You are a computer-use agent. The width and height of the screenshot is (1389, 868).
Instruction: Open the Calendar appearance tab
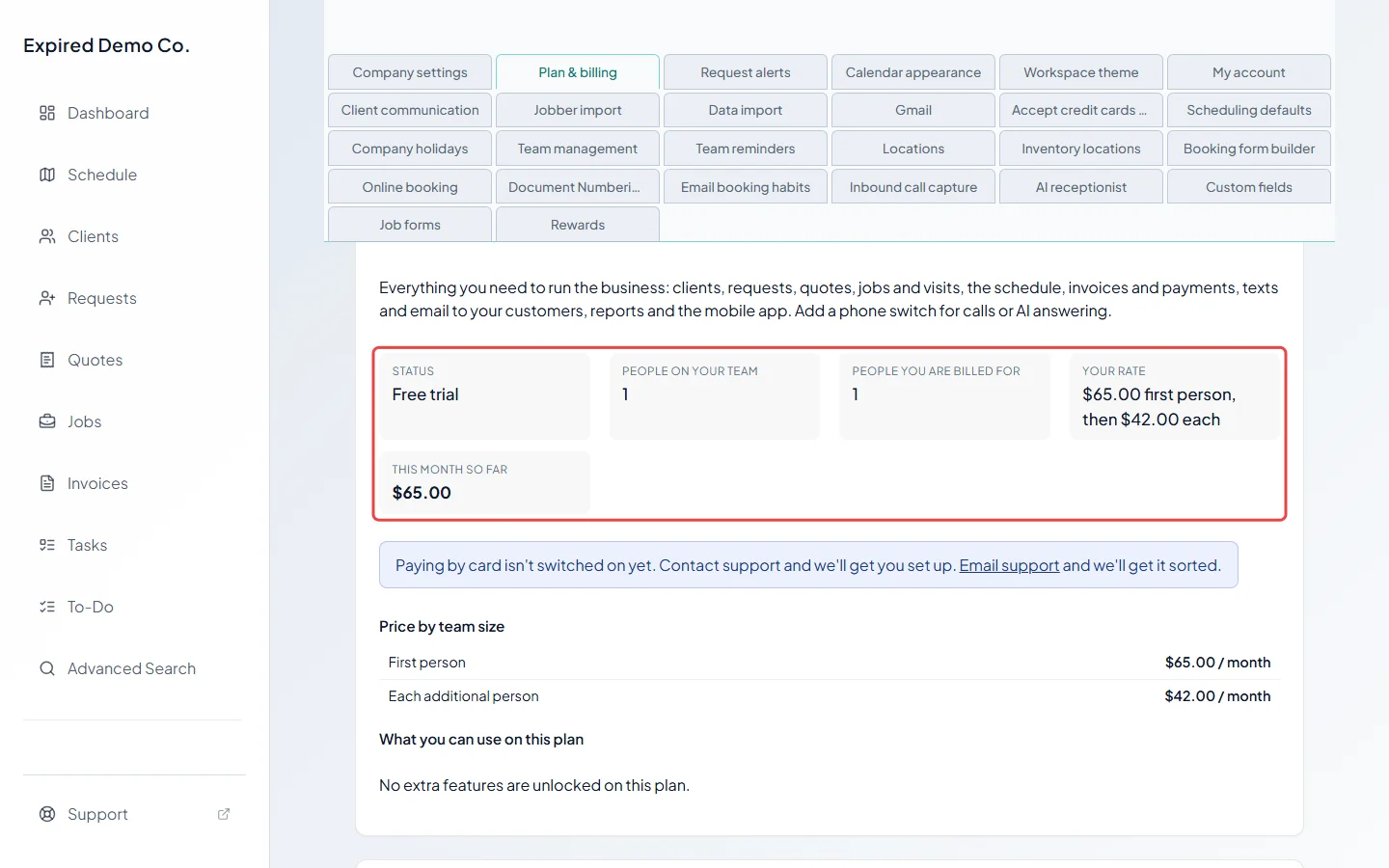pos(913,72)
